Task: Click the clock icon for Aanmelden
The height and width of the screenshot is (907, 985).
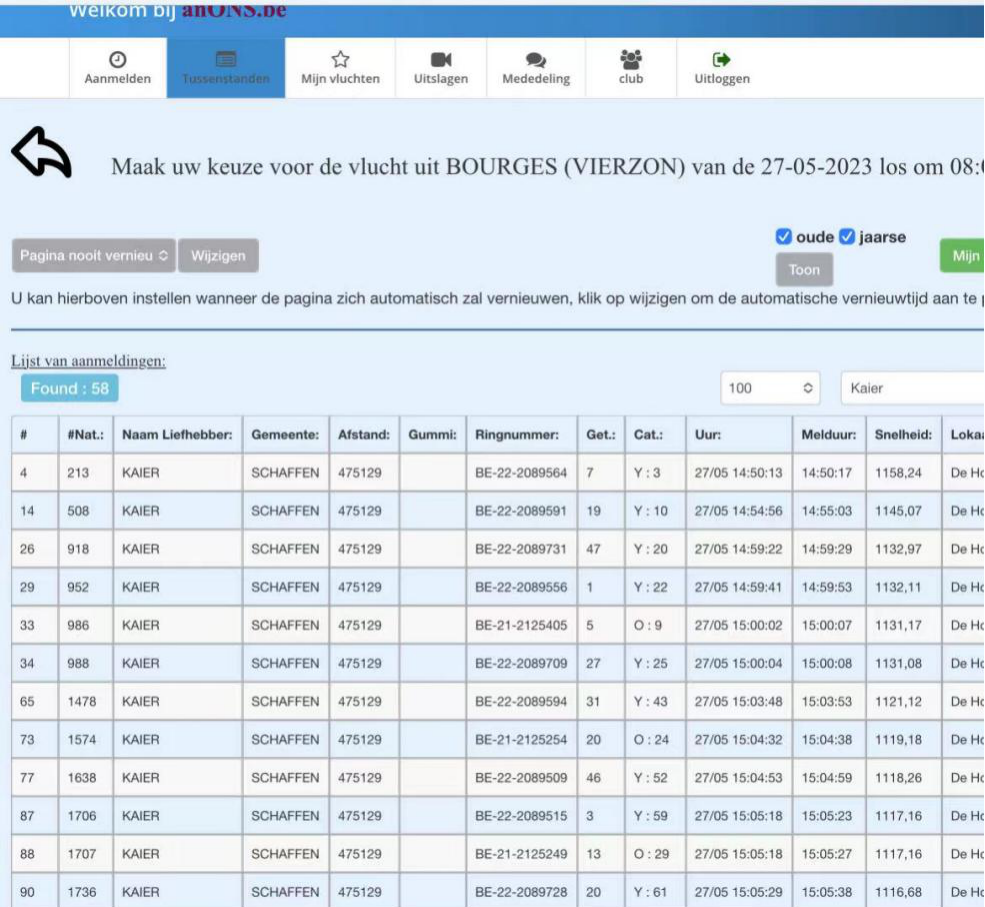Action: 117,59
